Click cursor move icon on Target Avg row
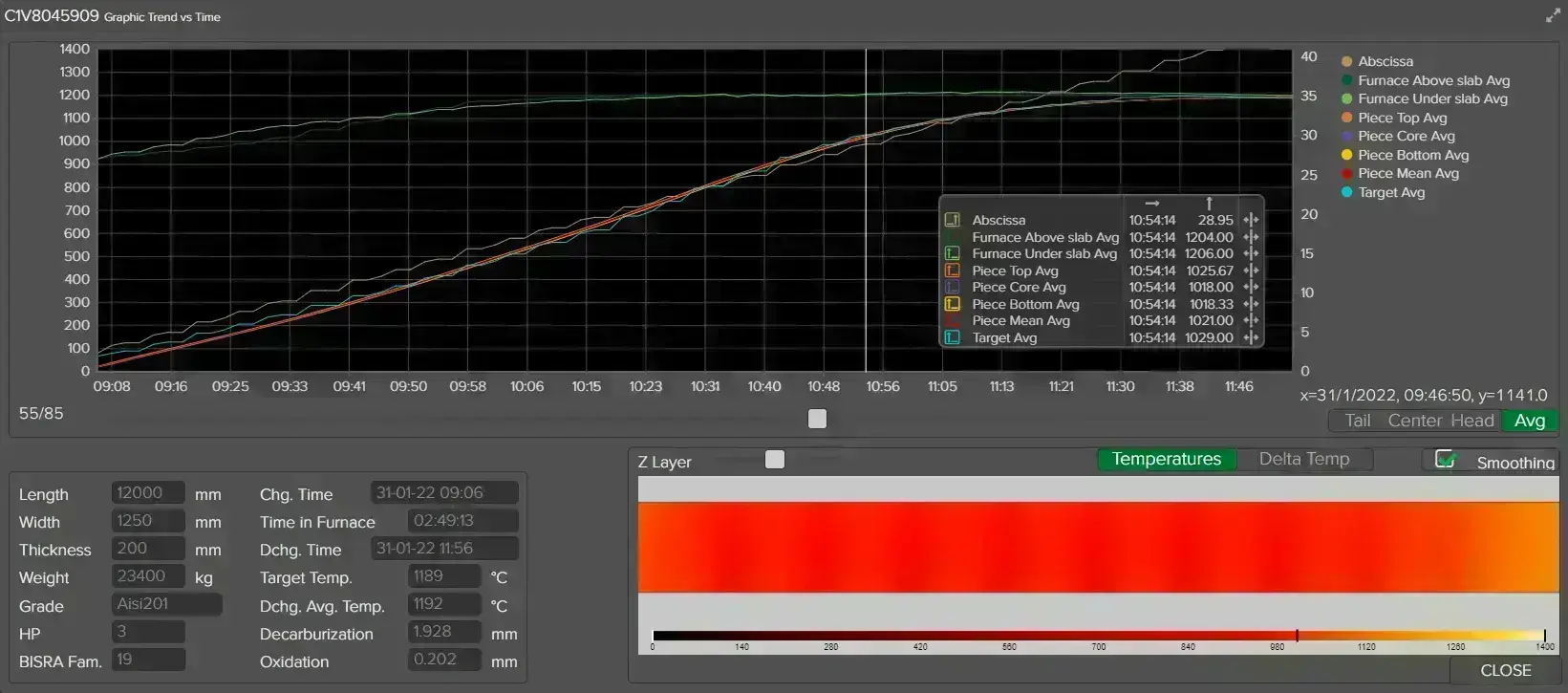The height and width of the screenshot is (693, 1568). 1251,337
